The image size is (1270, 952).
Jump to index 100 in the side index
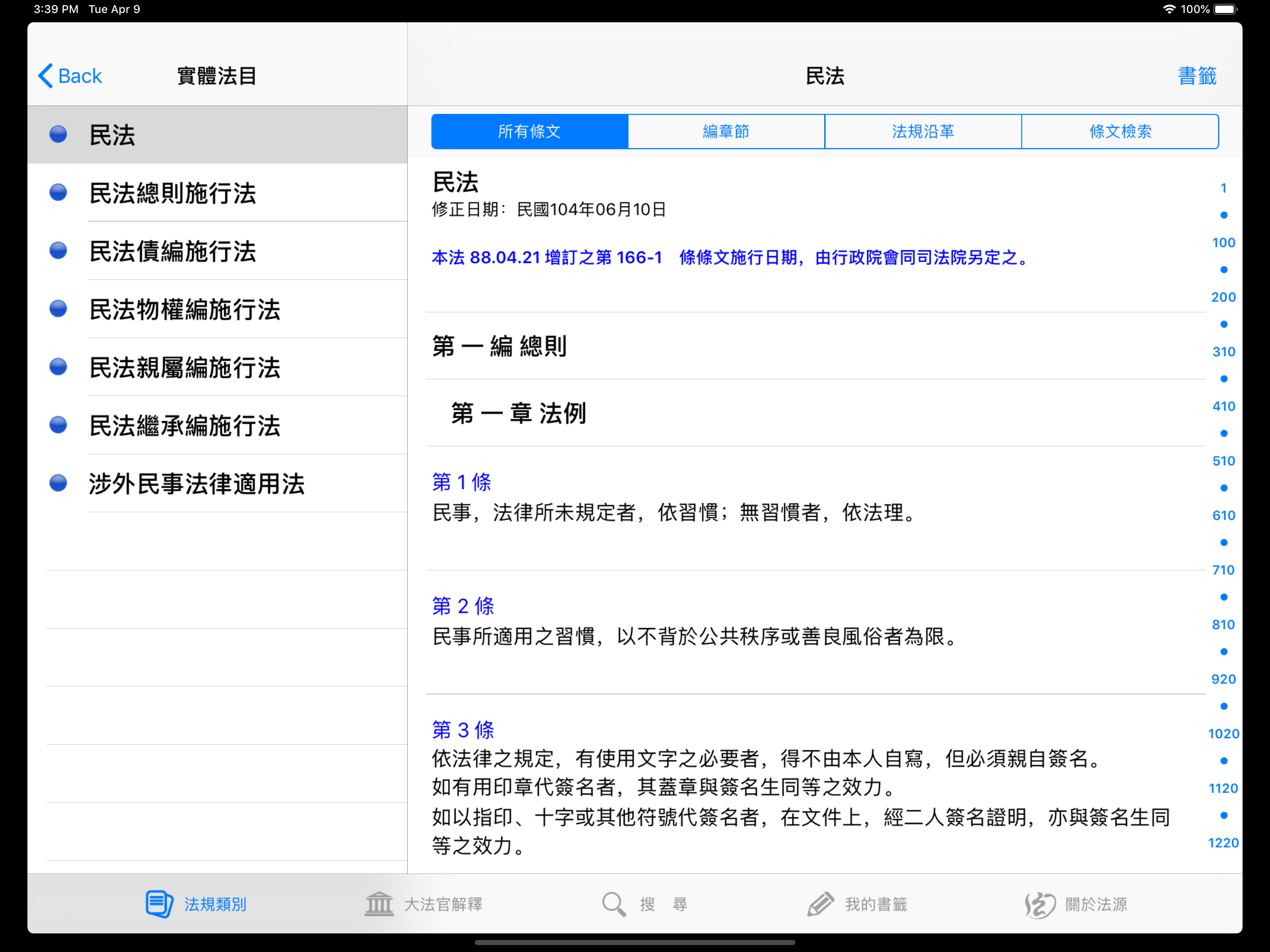(1224, 242)
